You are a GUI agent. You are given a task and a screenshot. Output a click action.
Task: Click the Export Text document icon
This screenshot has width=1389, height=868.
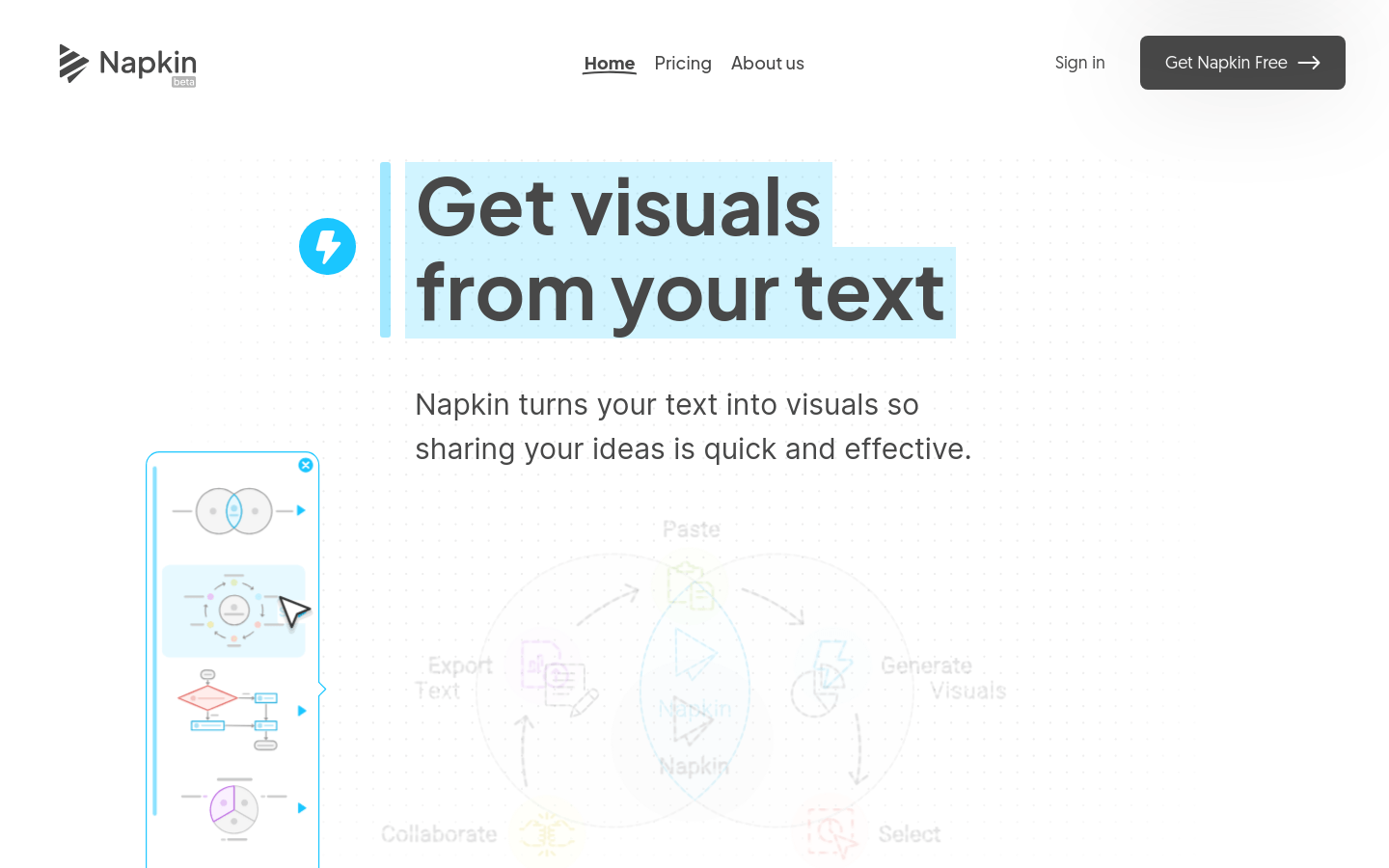point(559,677)
